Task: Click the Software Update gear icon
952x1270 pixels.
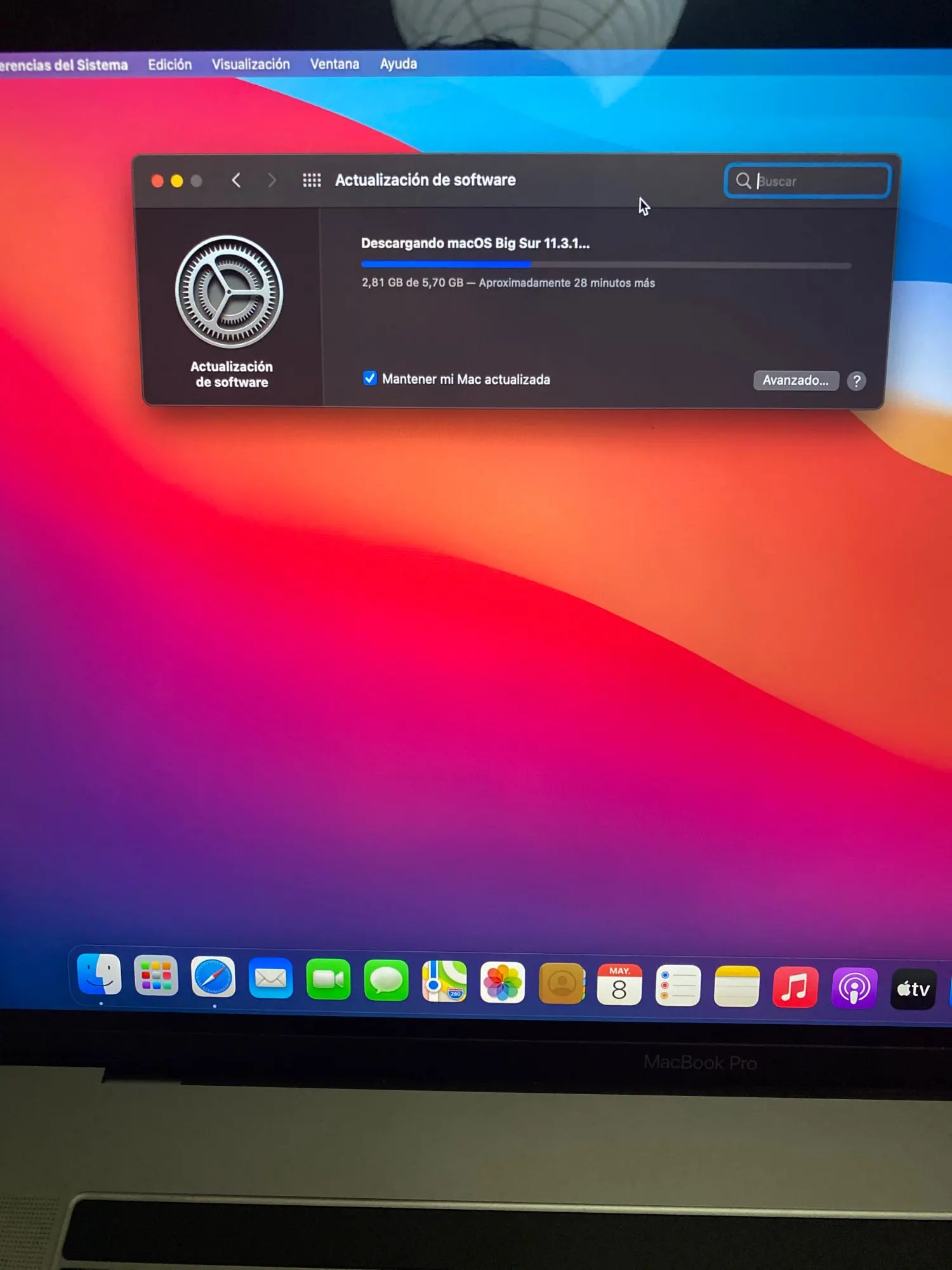Action: 229,291
